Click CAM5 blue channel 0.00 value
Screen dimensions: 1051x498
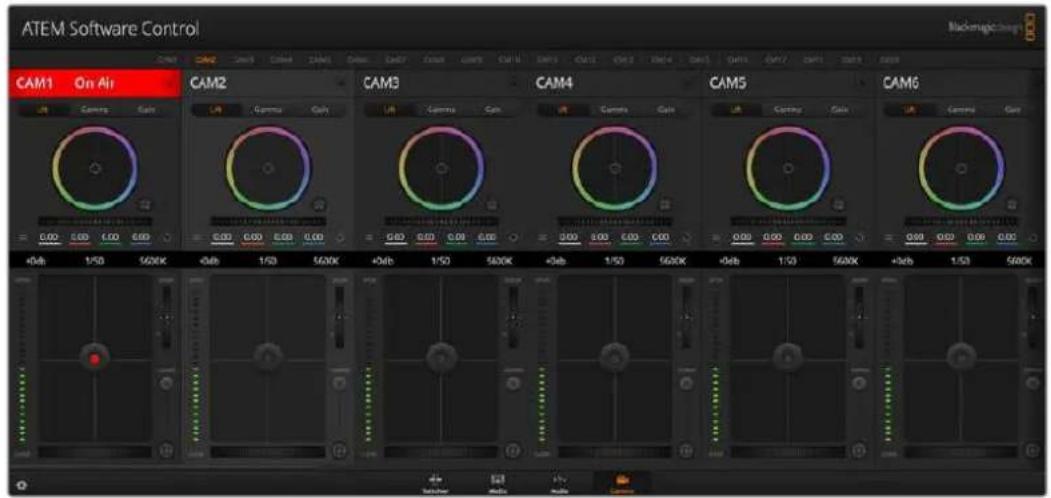834,237
